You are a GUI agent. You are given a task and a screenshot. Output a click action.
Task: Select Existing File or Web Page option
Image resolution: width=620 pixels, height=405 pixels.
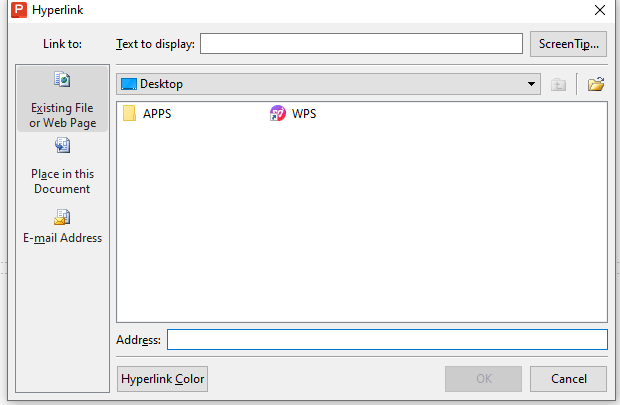pyautogui.click(x=62, y=99)
